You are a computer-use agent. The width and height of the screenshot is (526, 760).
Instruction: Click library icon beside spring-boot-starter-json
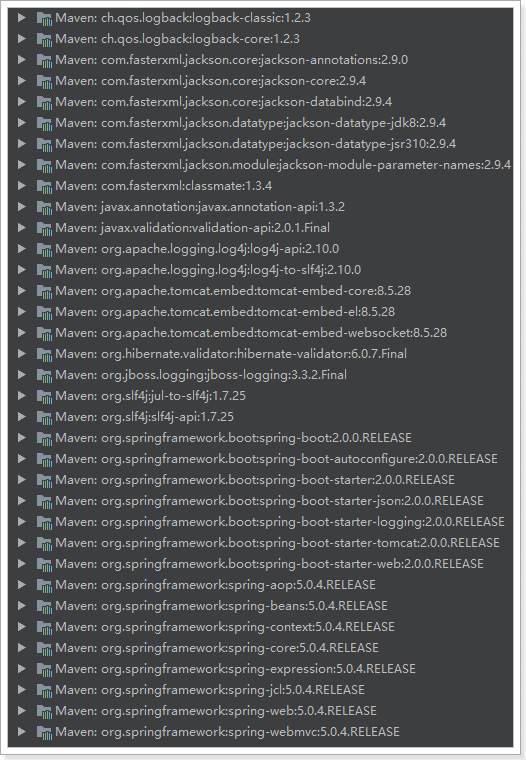click(44, 502)
